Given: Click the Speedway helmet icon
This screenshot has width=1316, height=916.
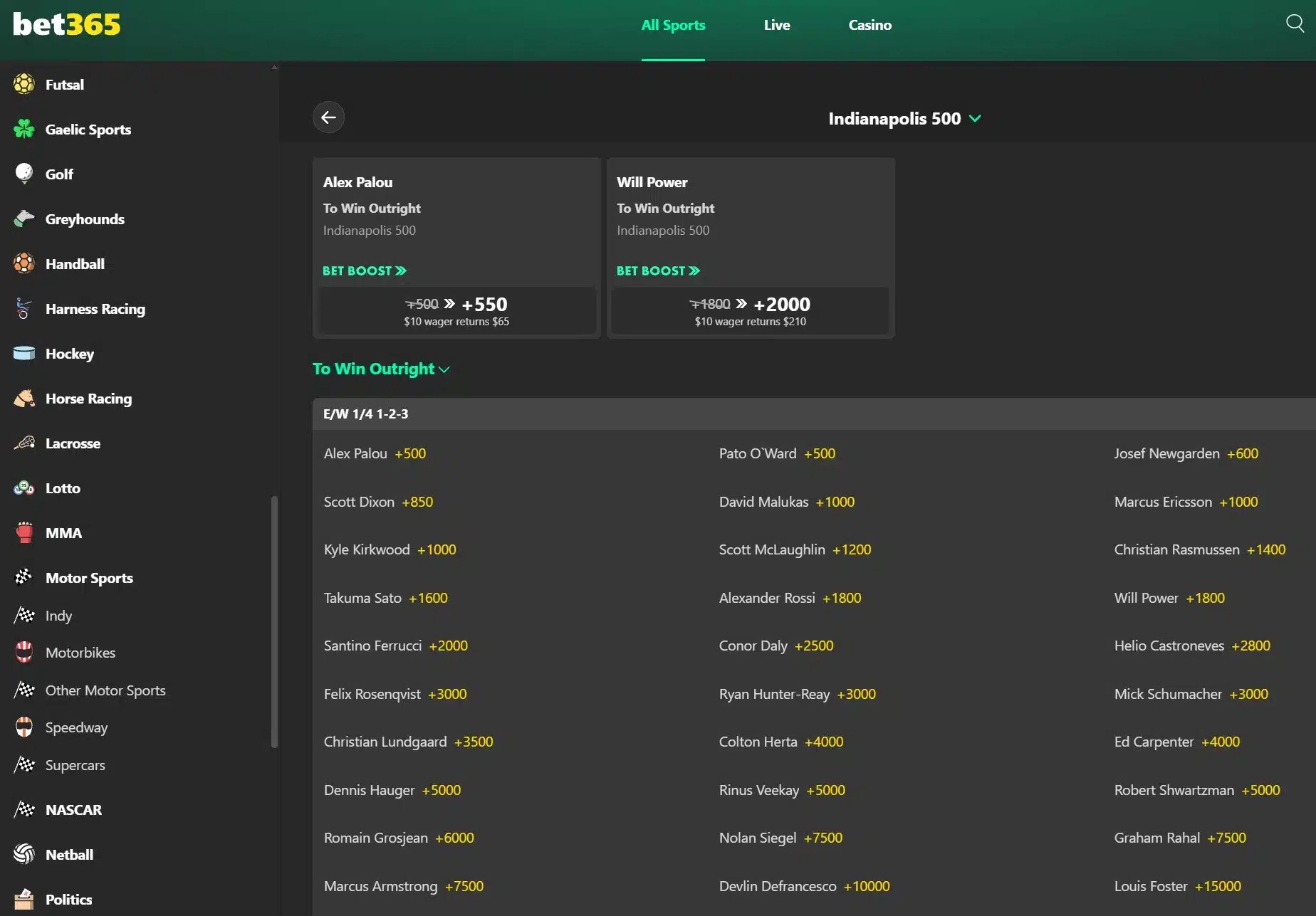Looking at the screenshot, I should (24, 727).
